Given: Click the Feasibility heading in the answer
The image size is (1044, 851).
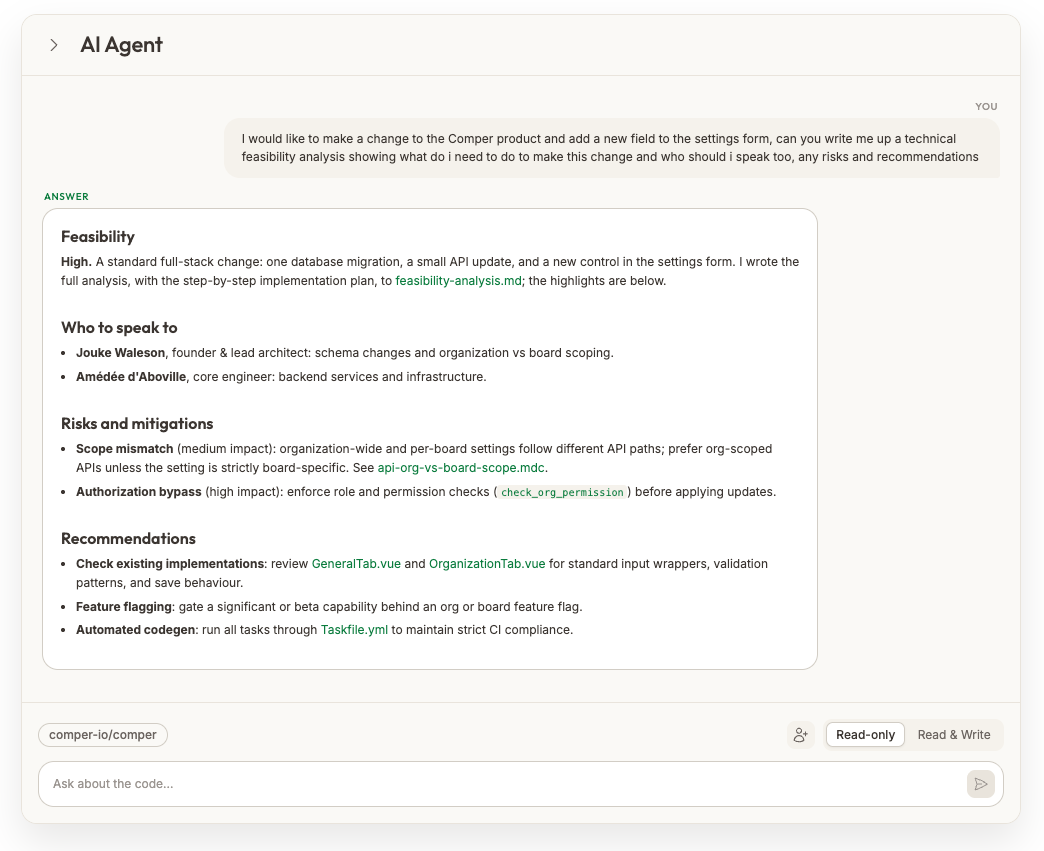Looking at the screenshot, I should point(98,236).
